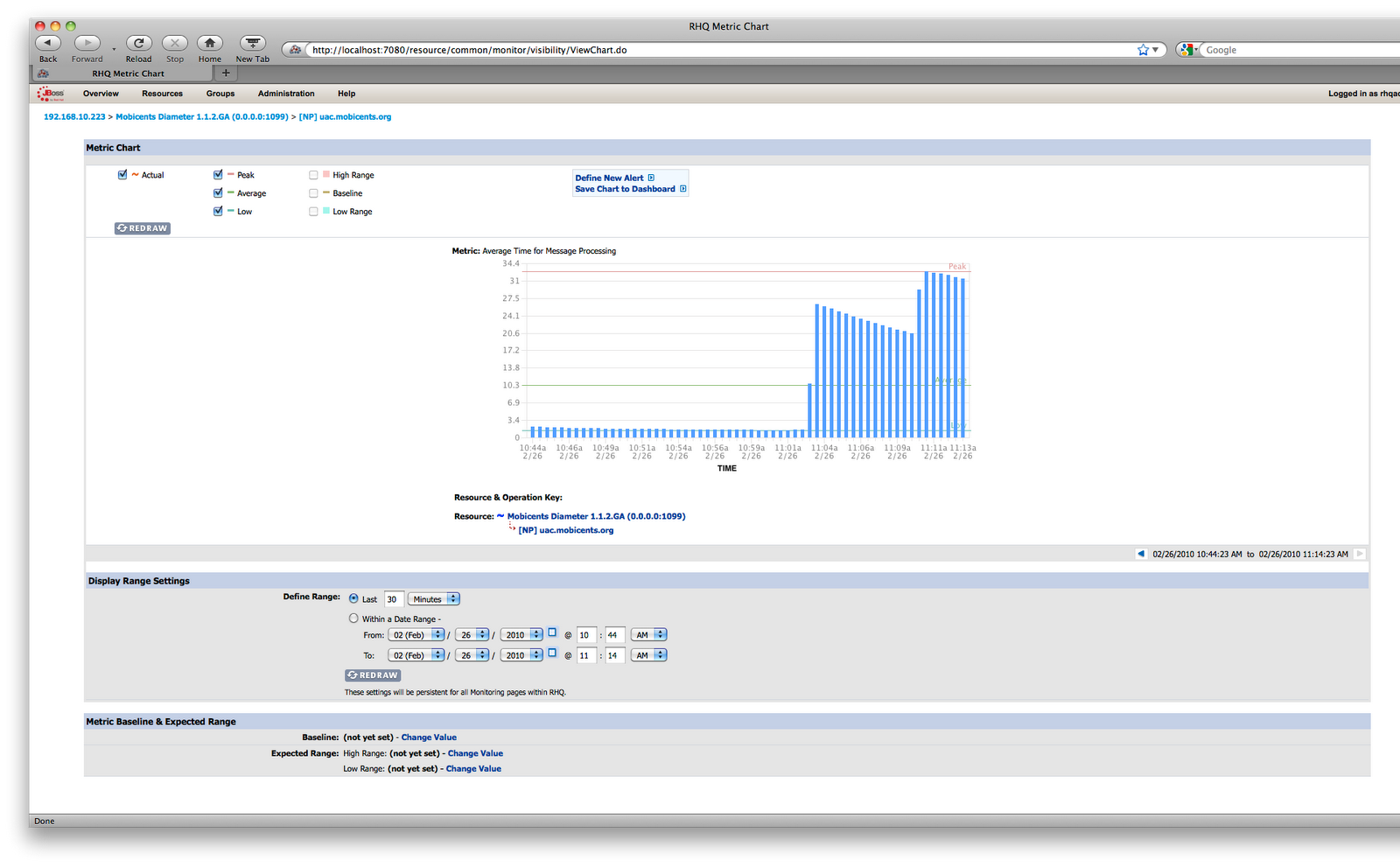Uncheck the Average checkbox
The width and height of the screenshot is (1400, 867).
(218, 192)
